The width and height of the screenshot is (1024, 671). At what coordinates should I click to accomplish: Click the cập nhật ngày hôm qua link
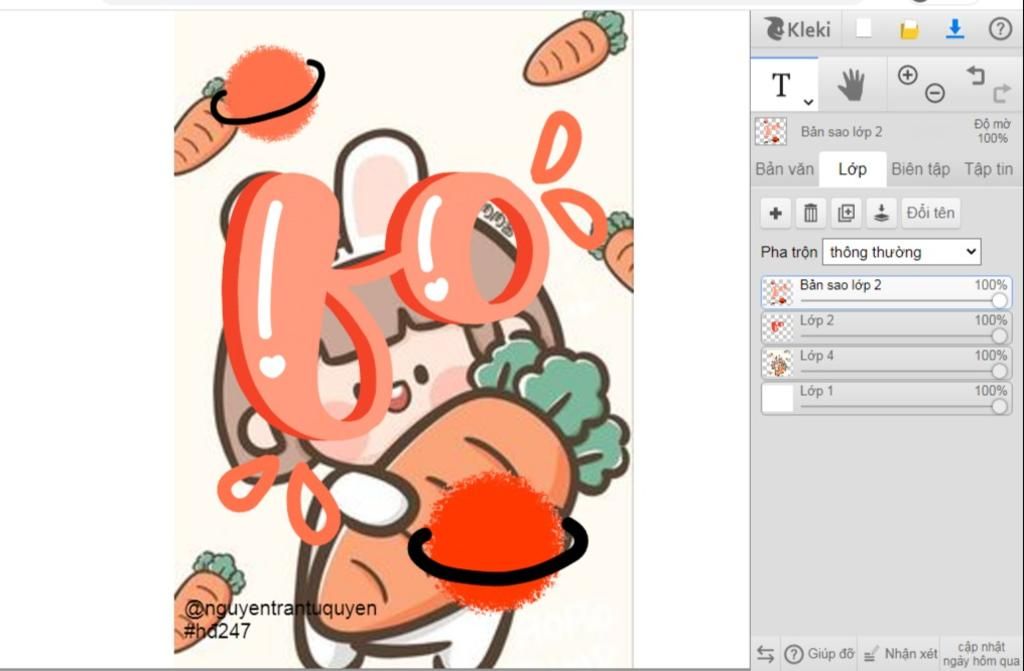click(x=981, y=654)
